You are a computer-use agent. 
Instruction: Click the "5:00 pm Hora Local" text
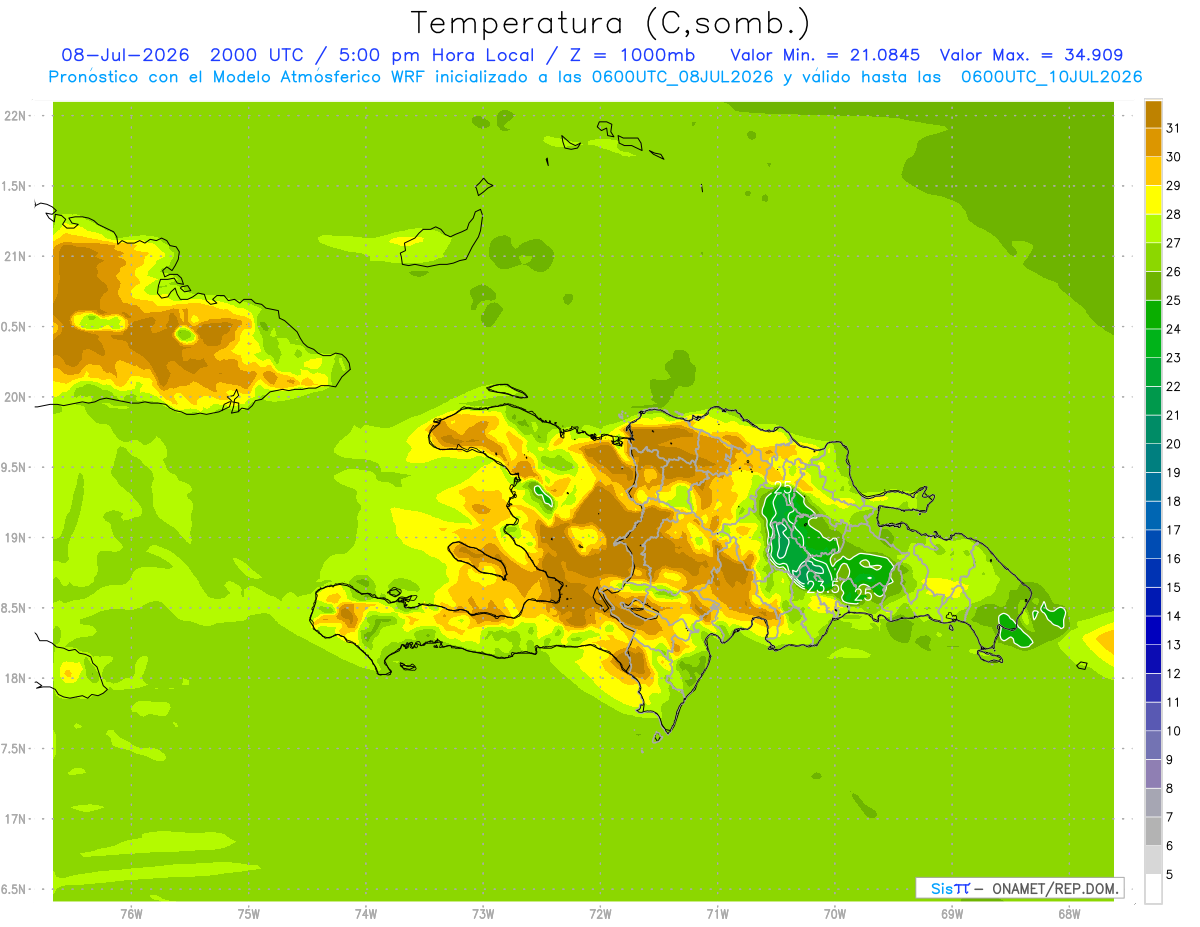[437, 55]
